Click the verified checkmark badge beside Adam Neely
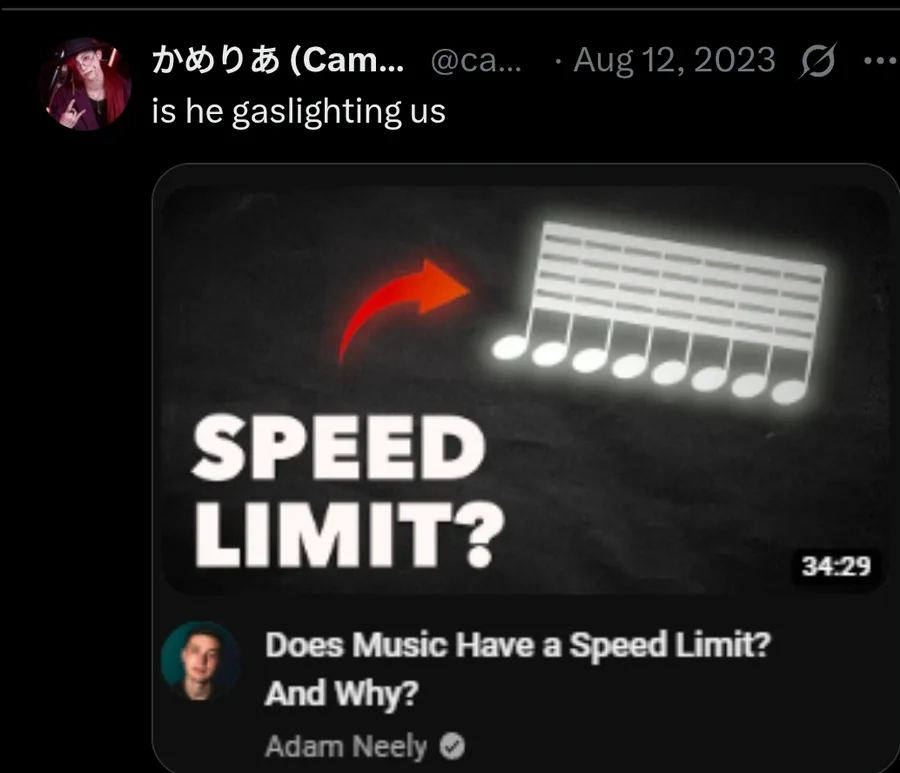 (x=452, y=747)
